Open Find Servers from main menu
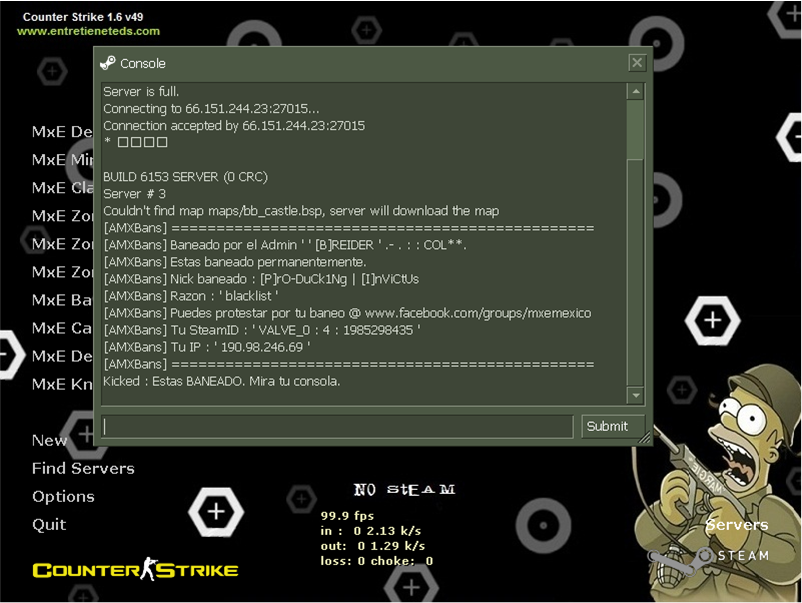The height and width of the screenshot is (603, 802). 83,468
